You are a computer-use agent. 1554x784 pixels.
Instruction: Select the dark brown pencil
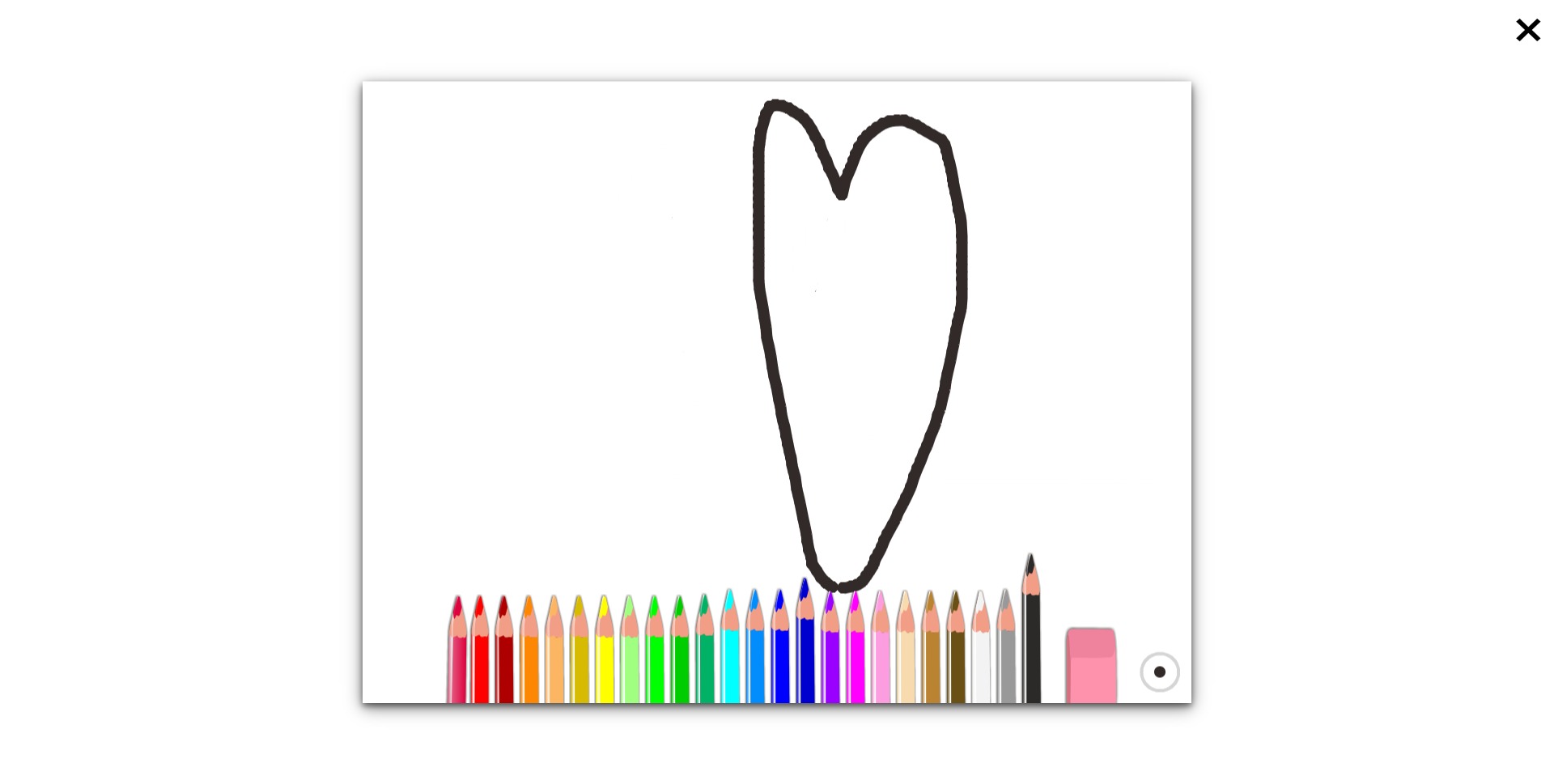[x=956, y=646]
